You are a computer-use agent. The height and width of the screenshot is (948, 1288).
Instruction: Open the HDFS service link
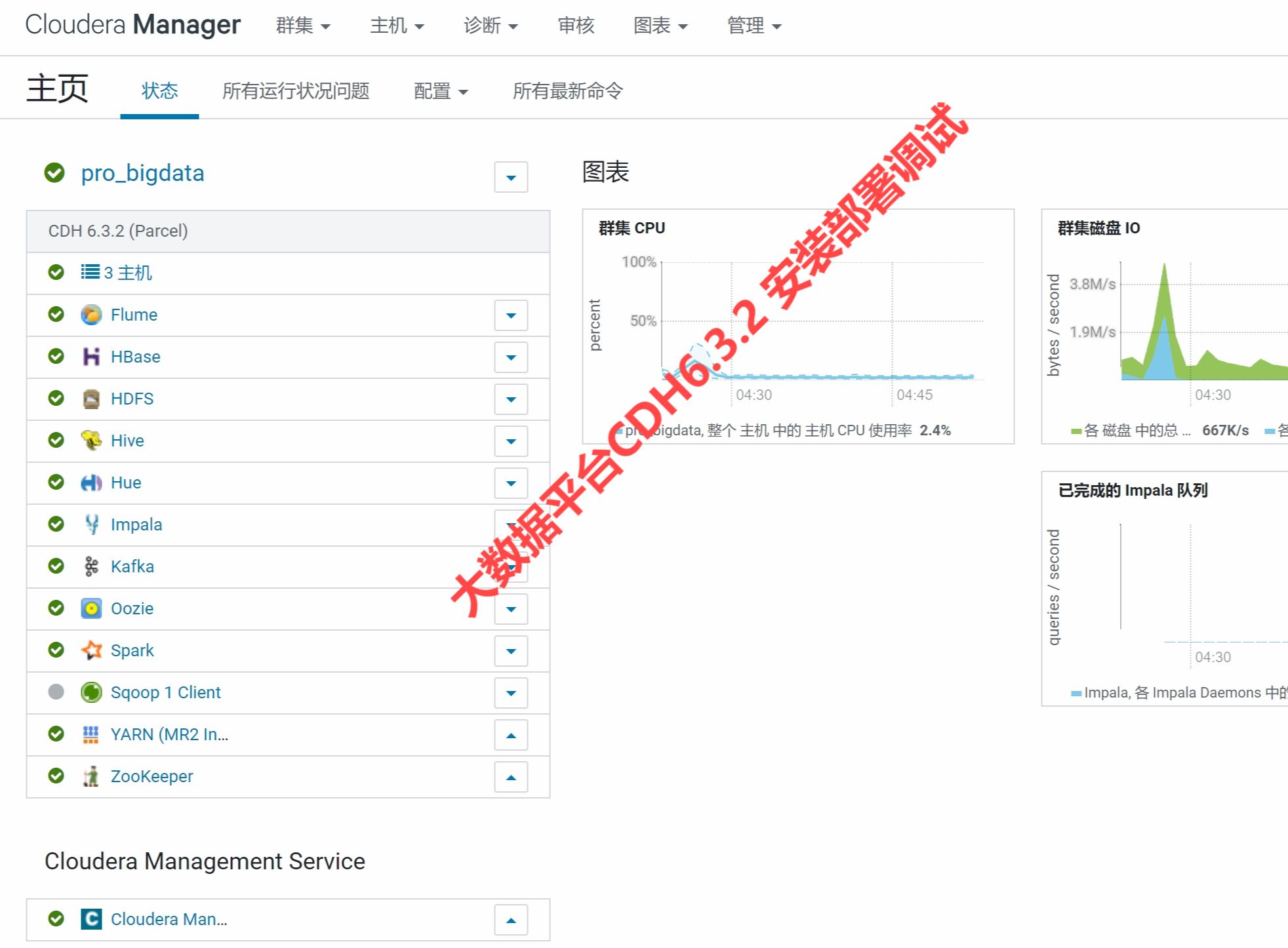[132, 399]
